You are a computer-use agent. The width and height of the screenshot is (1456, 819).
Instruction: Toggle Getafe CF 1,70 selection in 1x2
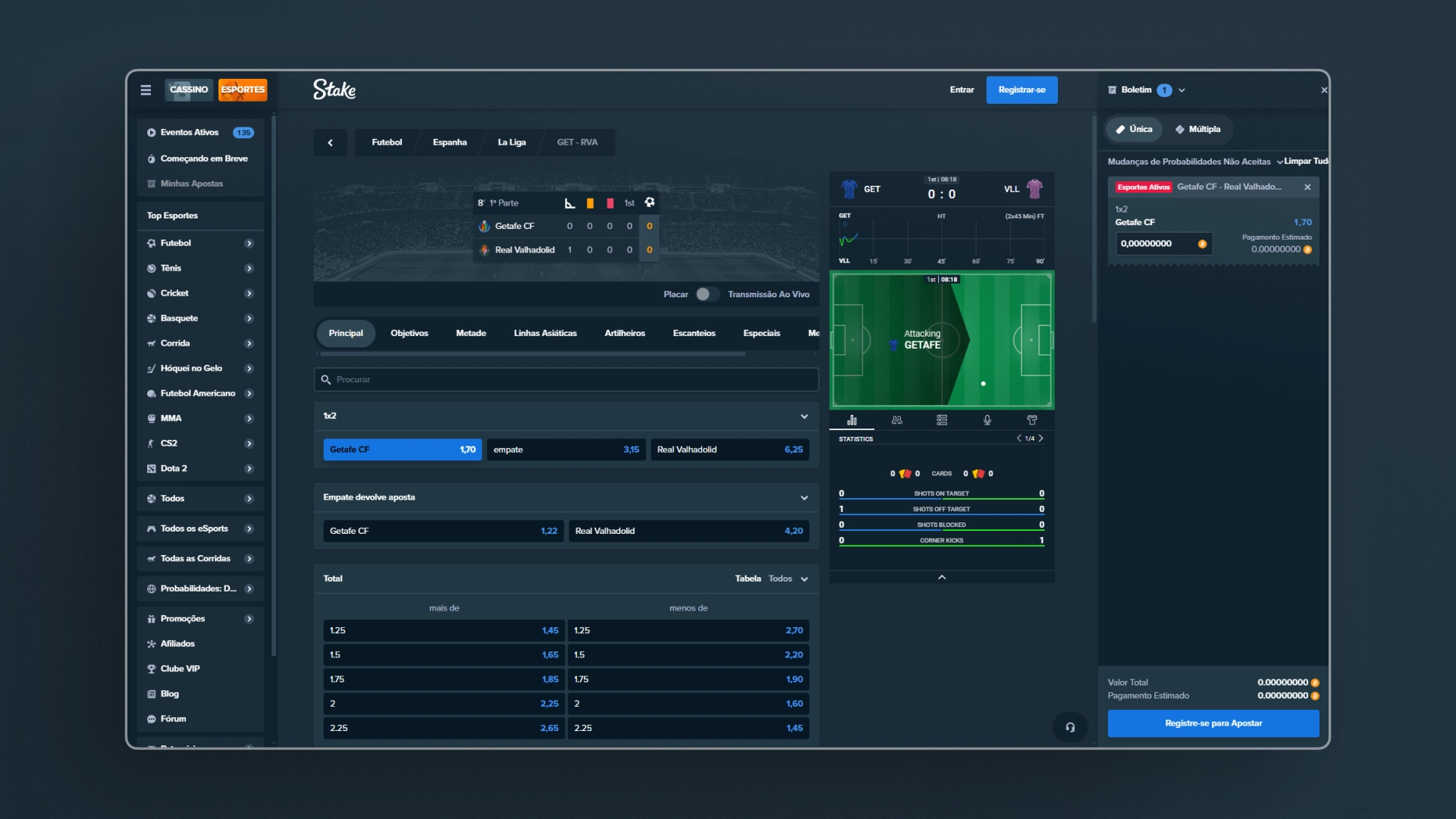tap(403, 450)
